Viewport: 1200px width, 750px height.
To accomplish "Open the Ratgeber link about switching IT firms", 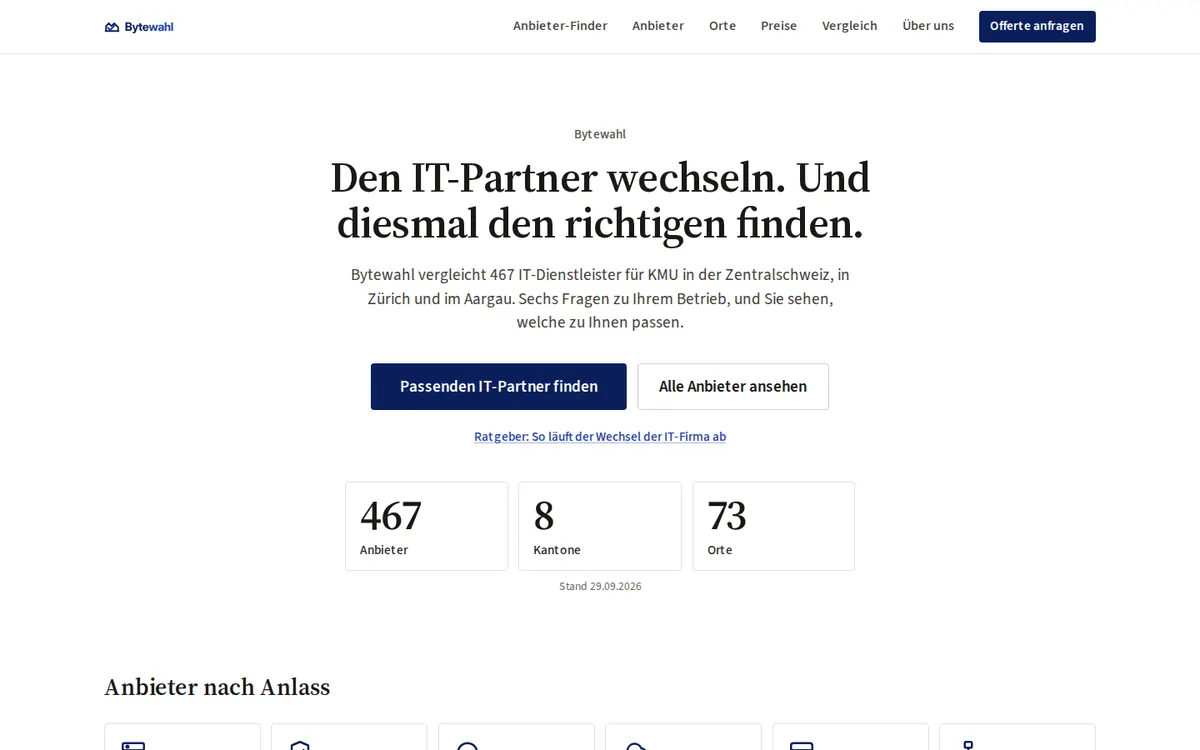I will 600,437.
